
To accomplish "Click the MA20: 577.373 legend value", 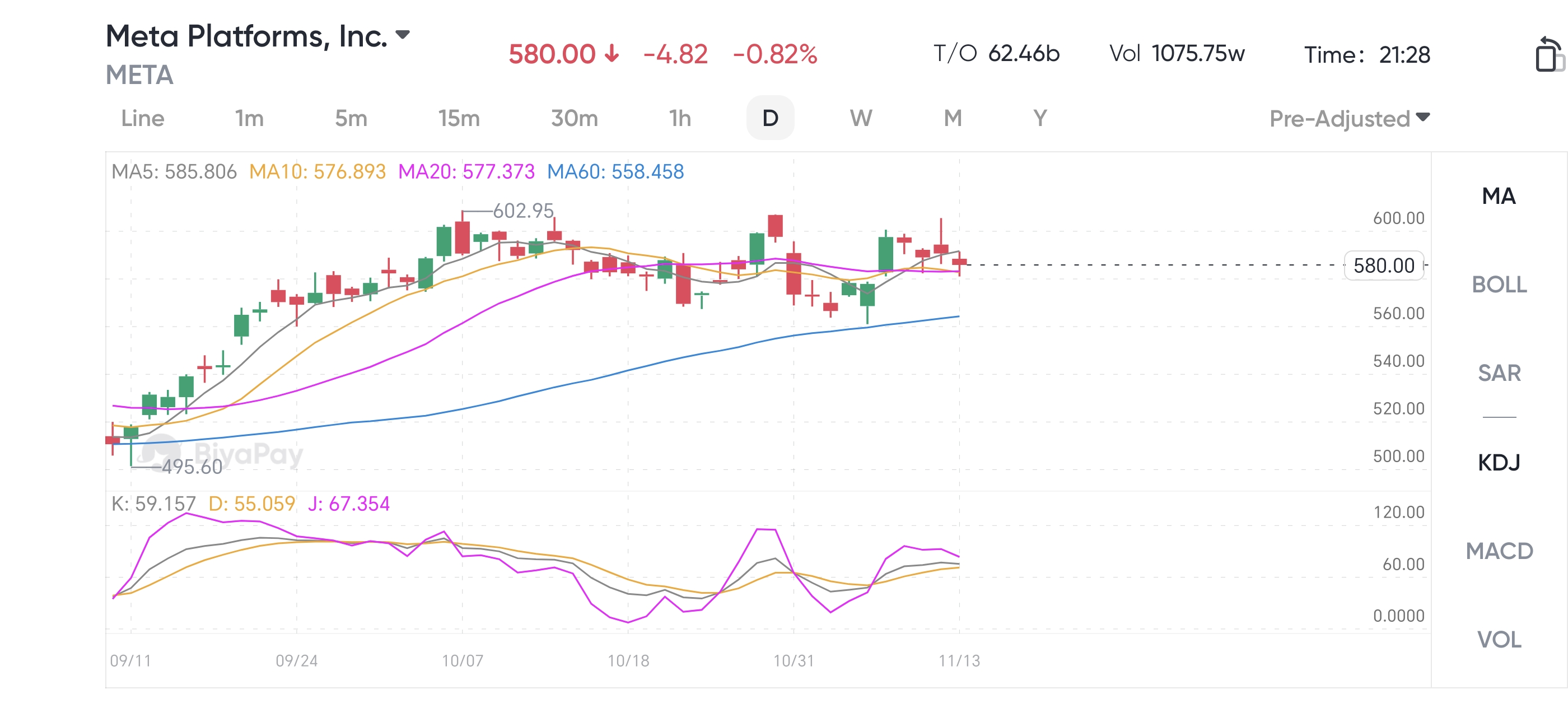I will coord(466,171).
